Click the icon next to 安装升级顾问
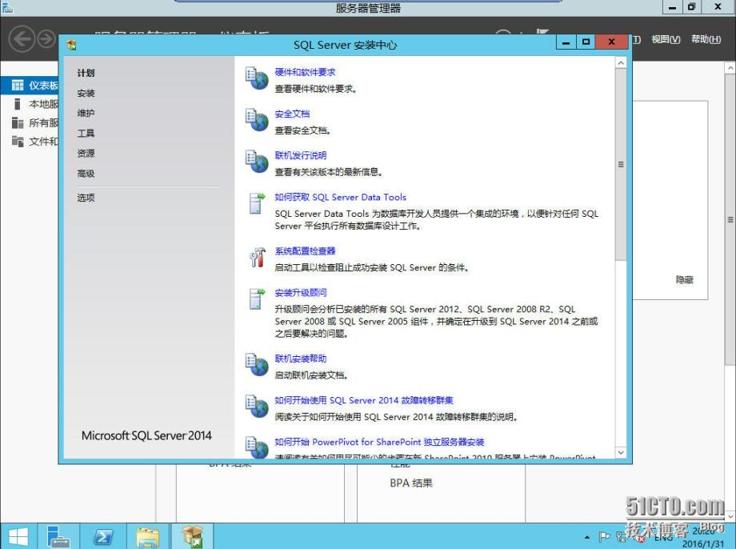The width and height of the screenshot is (736, 549). pos(256,299)
